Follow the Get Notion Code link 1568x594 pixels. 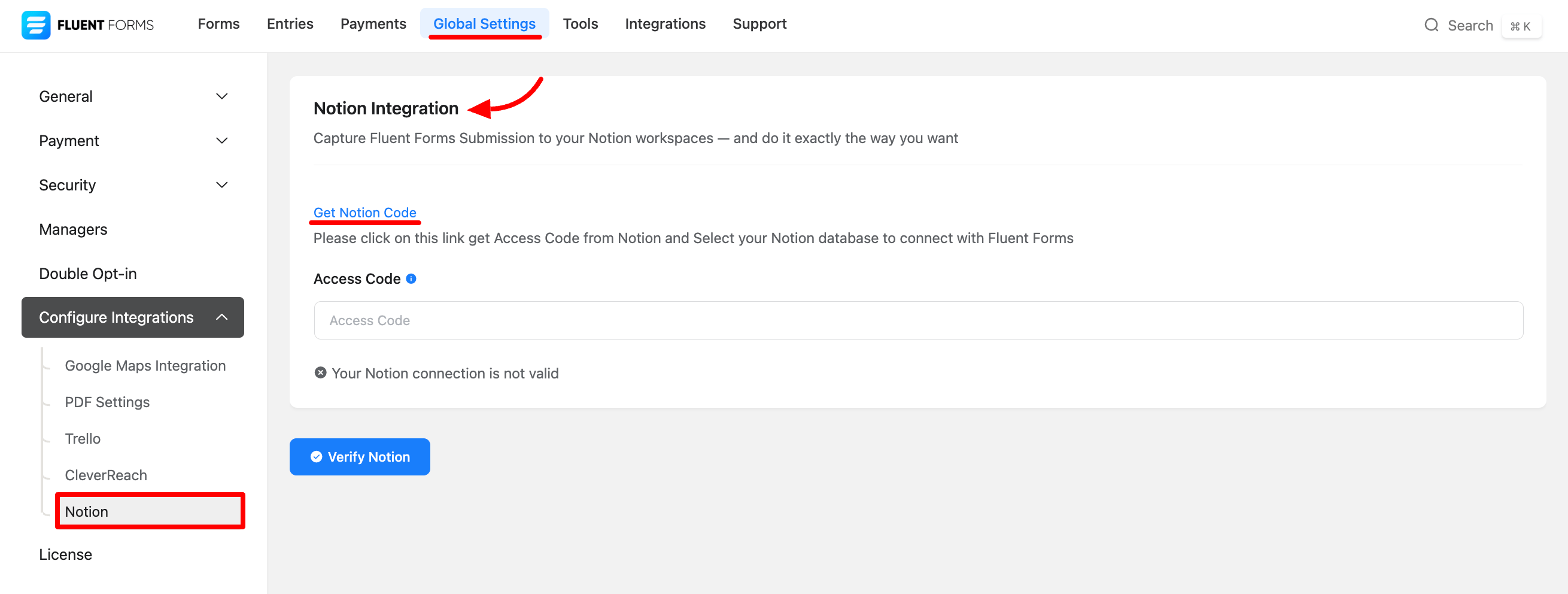[364, 213]
